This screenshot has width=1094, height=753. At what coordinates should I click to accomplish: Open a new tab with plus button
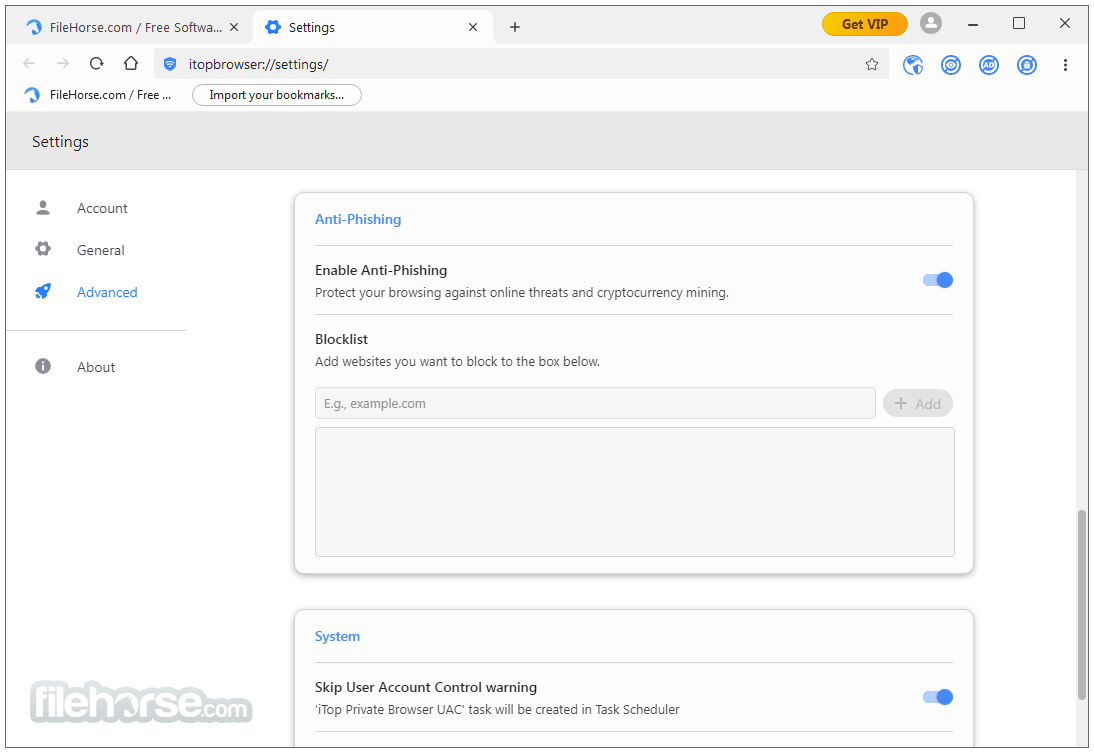point(515,27)
